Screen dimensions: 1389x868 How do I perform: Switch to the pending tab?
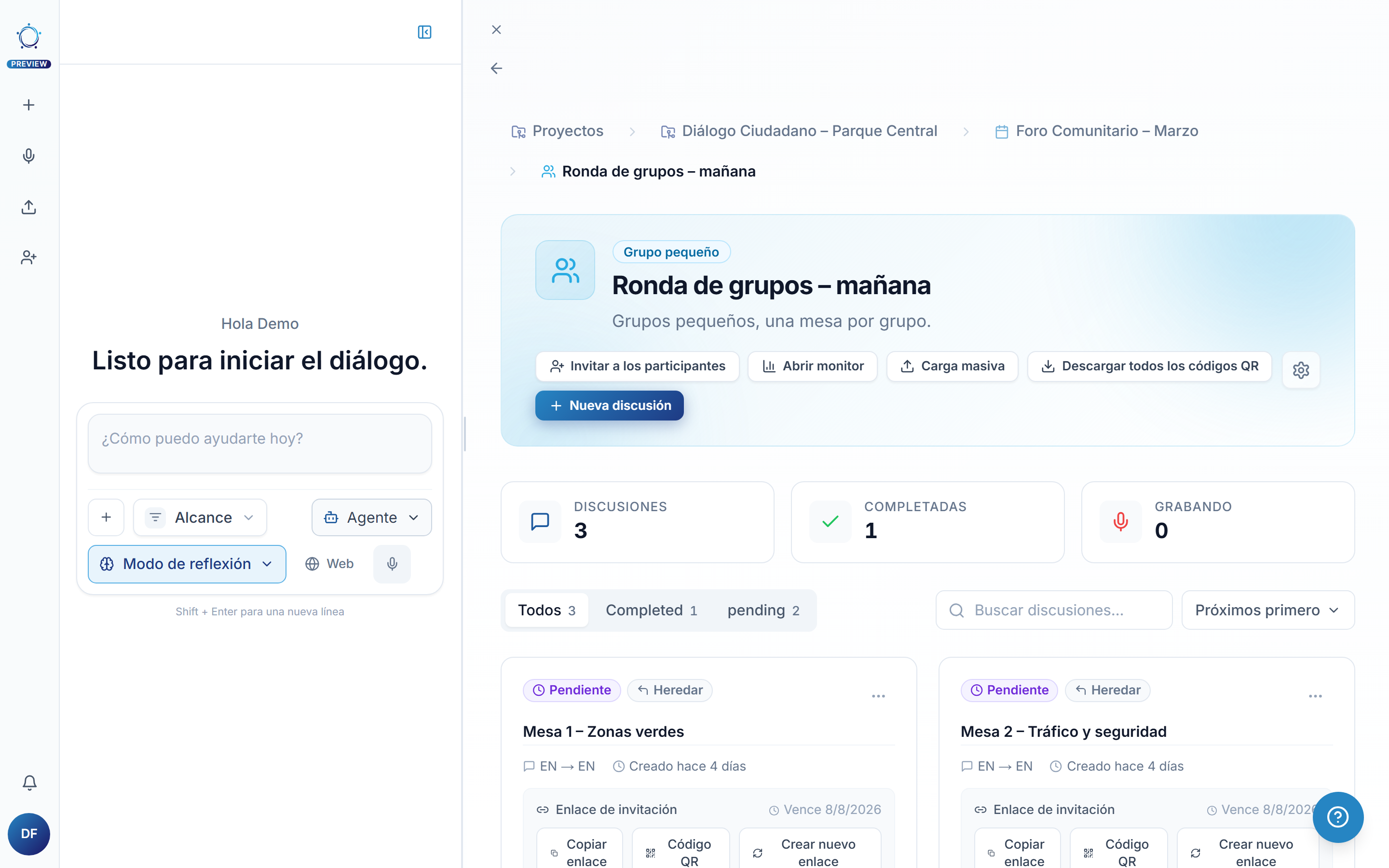coord(763,610)
